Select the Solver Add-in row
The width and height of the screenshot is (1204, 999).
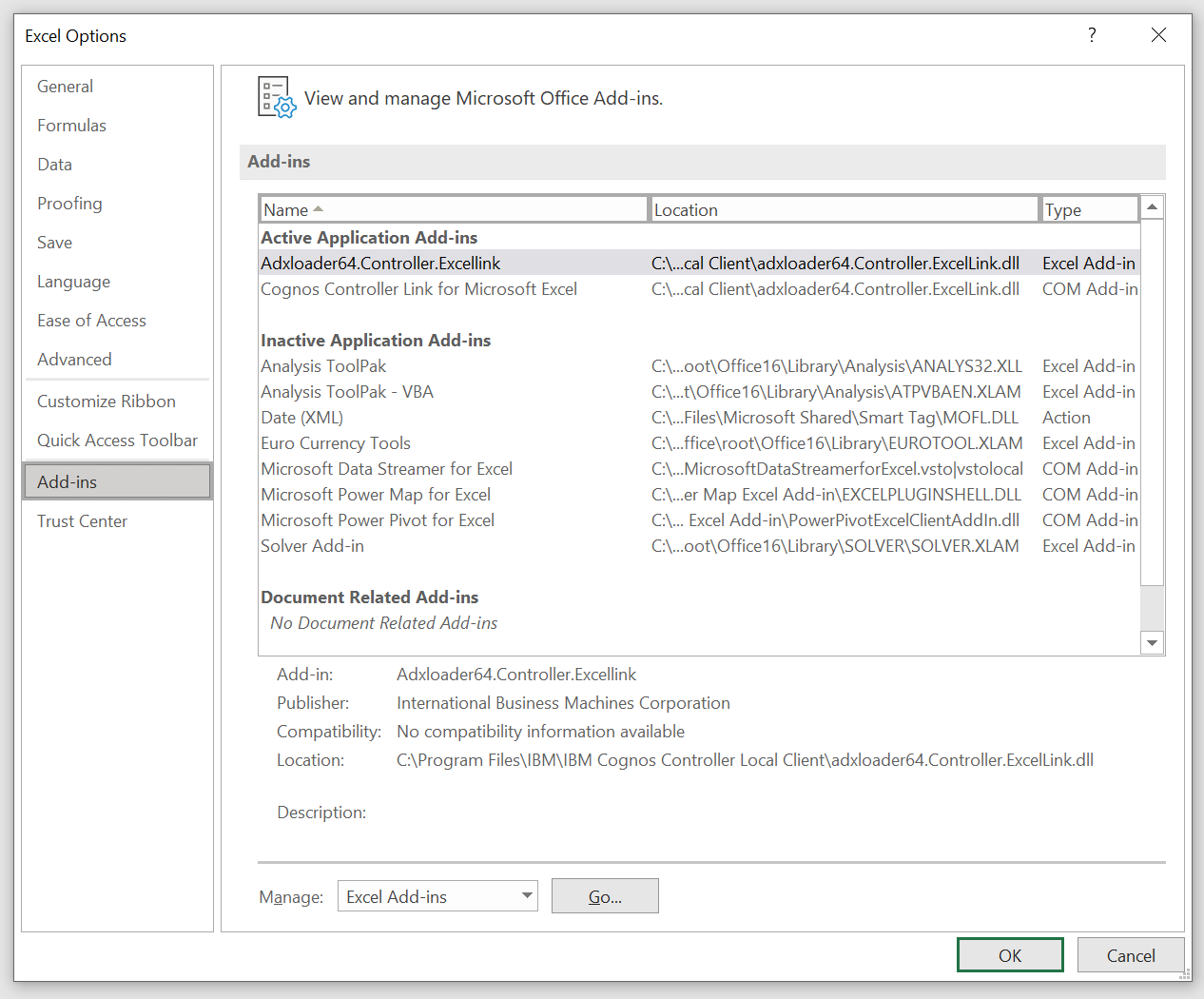tap(699, 546)
